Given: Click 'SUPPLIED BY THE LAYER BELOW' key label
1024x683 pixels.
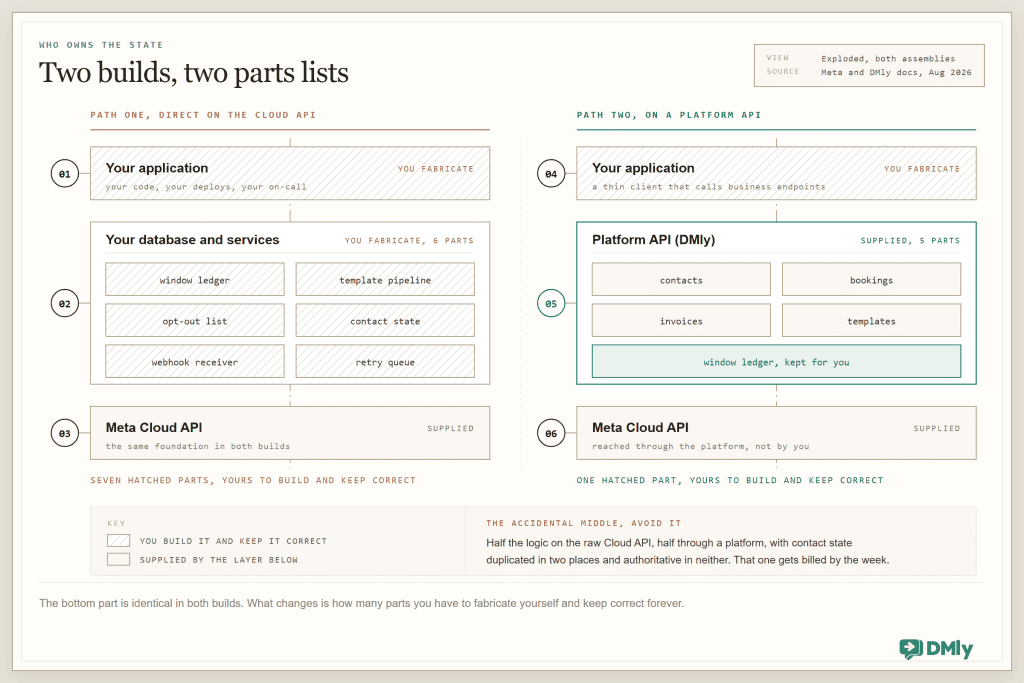Looking at the screenshot, I should click(x=219, y=560).
